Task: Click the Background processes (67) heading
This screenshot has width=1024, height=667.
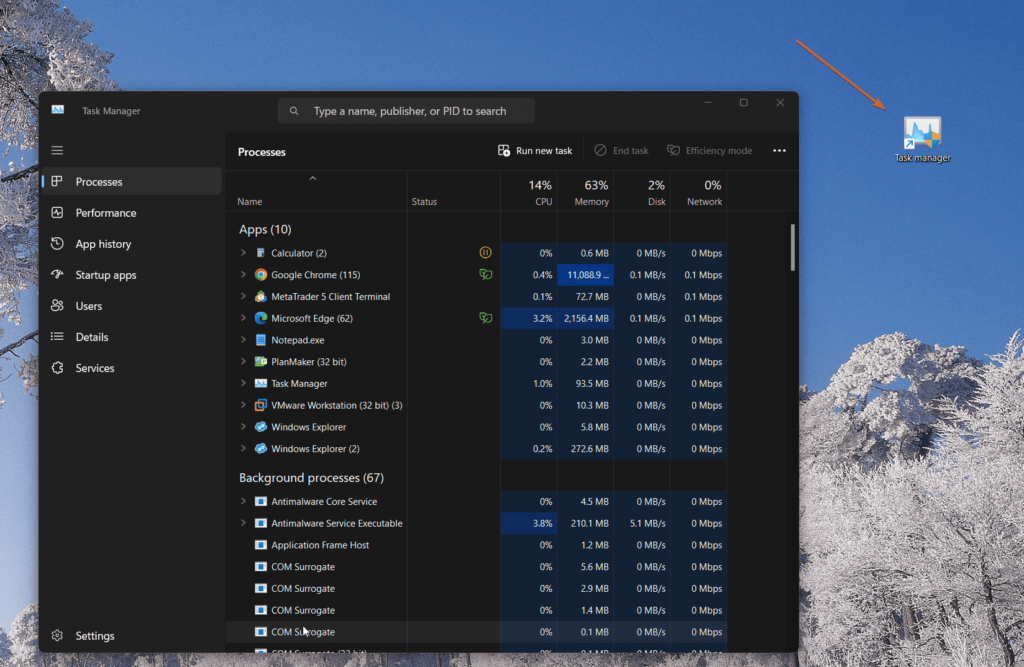Action: coord(312,478)
